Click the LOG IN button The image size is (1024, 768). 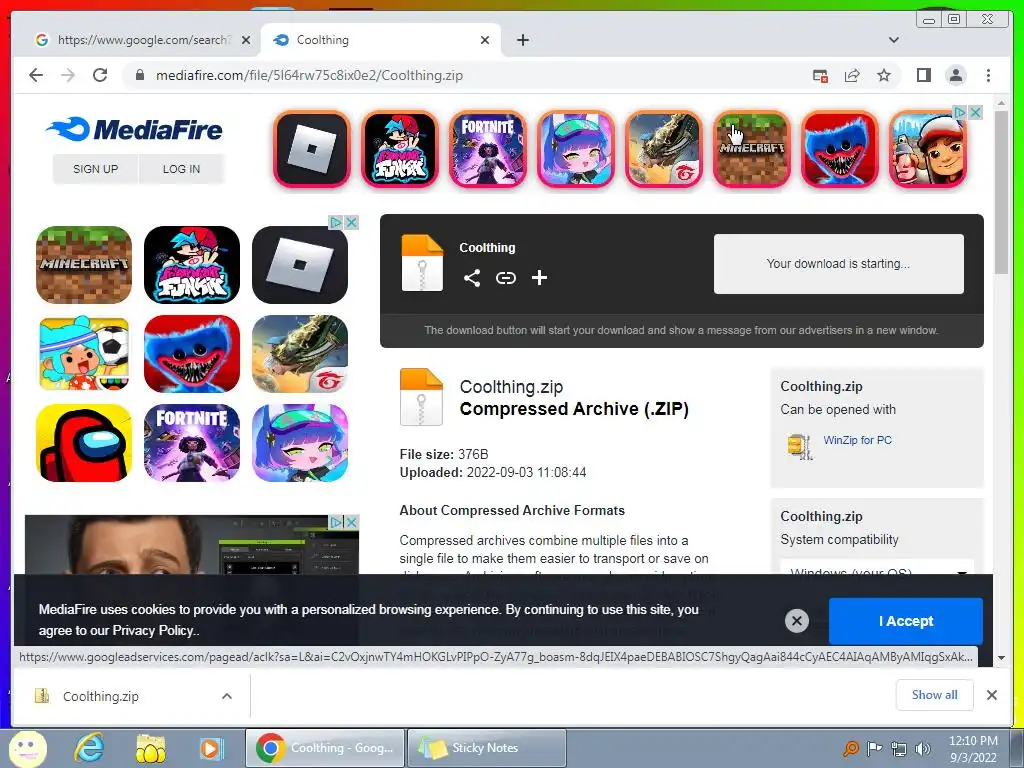point(182,169)
